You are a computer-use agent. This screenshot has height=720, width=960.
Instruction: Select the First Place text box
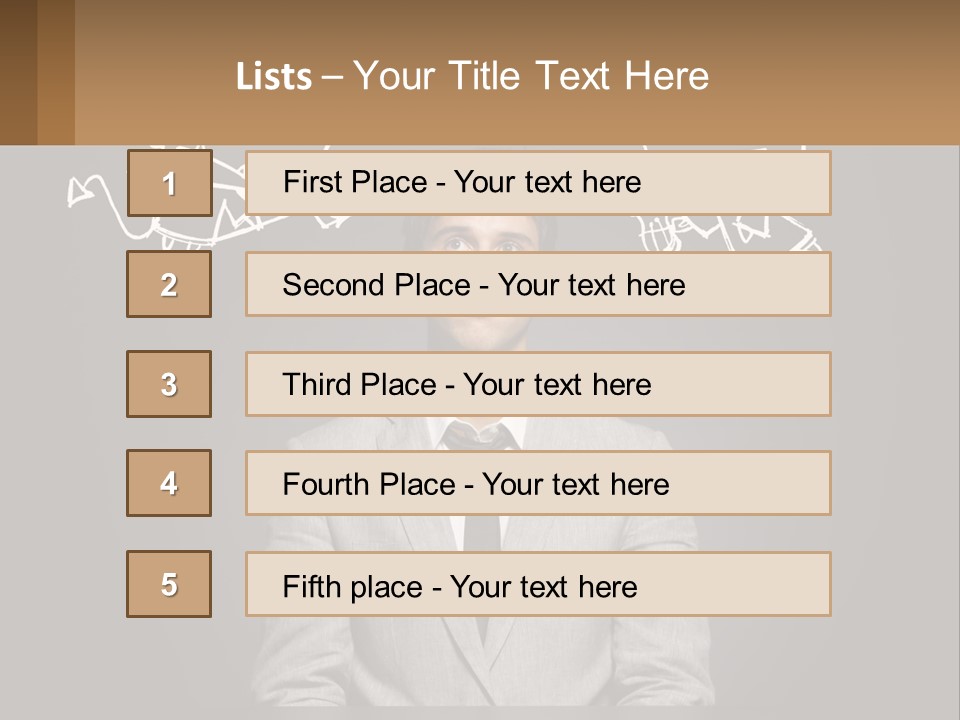coord(538,183)
